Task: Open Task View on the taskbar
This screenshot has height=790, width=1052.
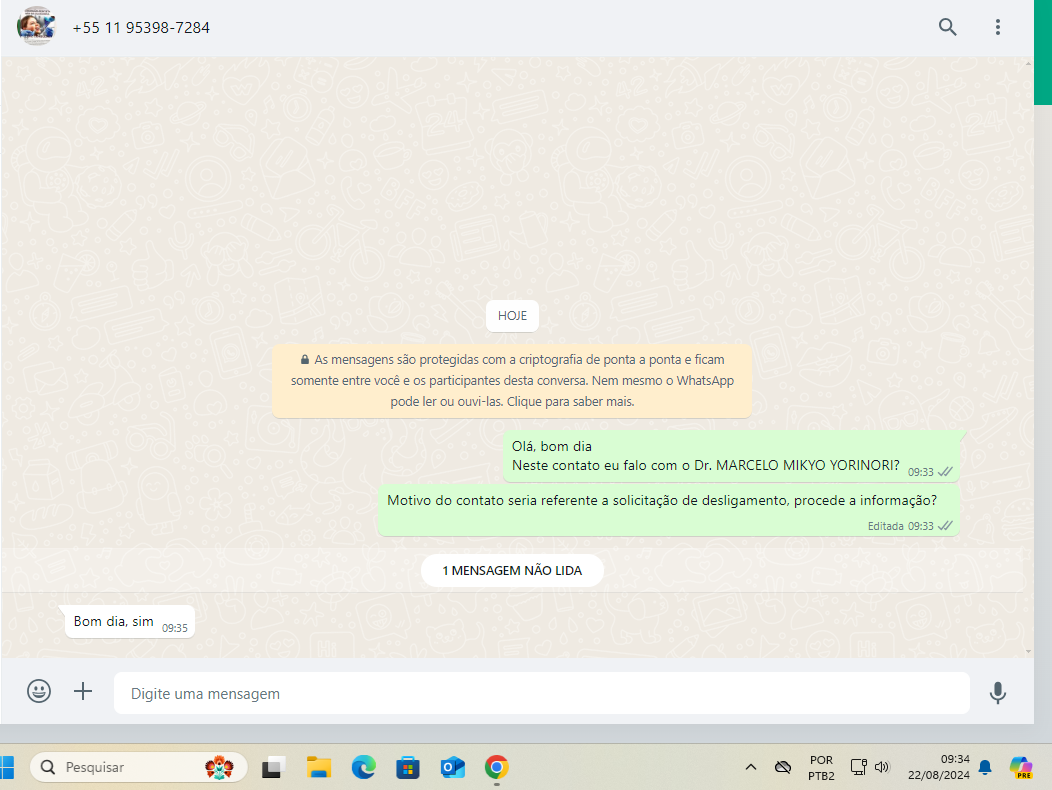Action: point(273,767)
